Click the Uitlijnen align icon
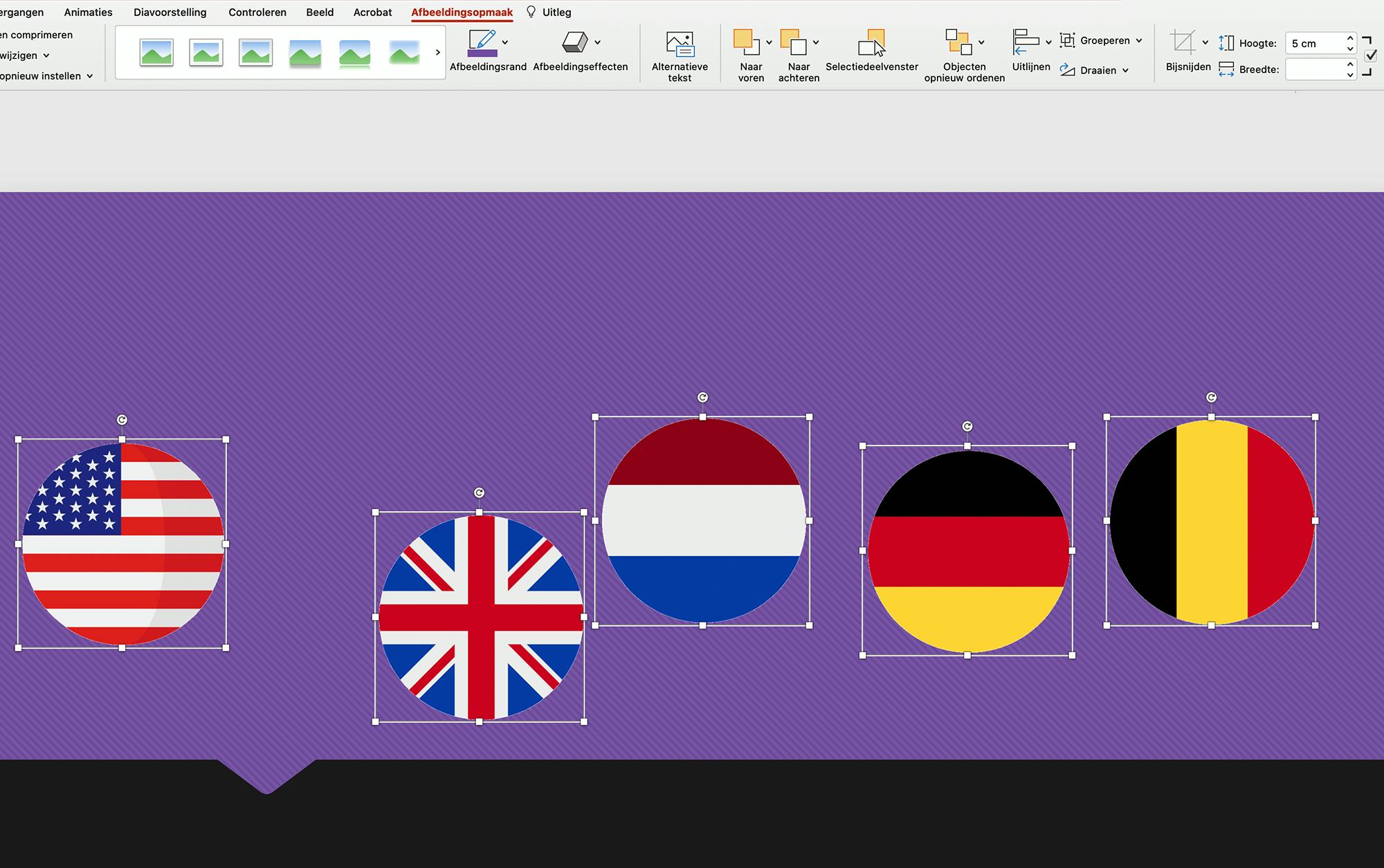The image size is (1384, 868). pyautogui.click(x=1026, y=42)
